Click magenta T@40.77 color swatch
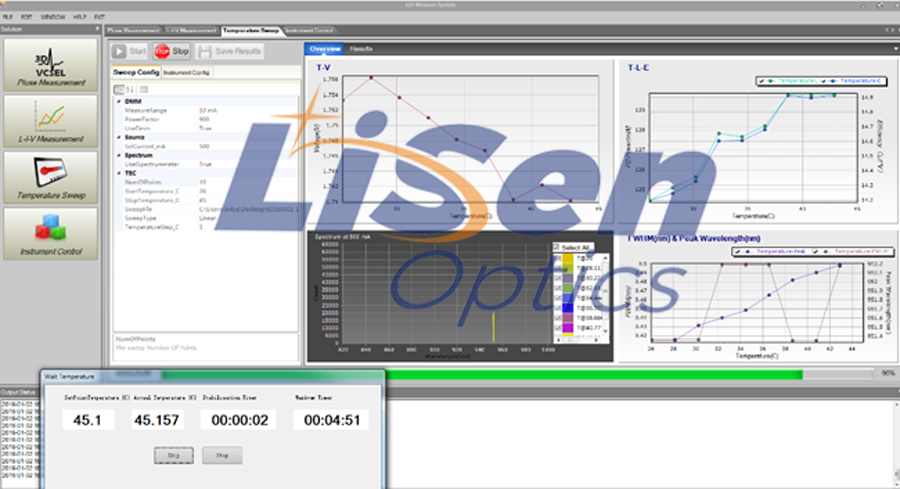 tap(568, 328)
